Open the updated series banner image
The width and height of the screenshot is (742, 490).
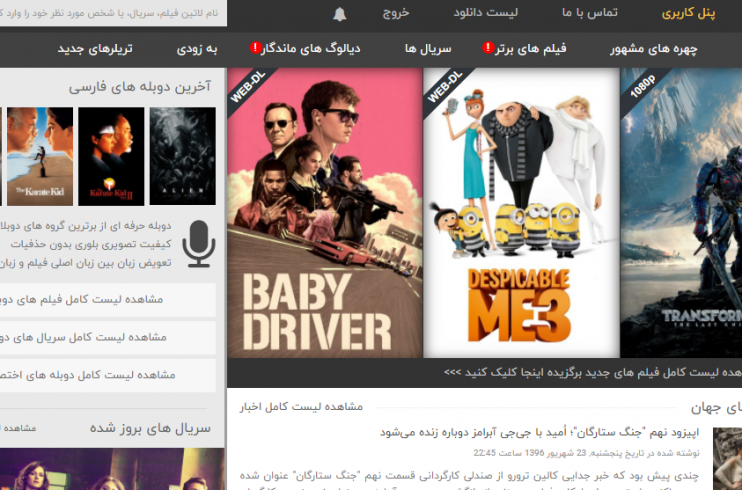112,469
